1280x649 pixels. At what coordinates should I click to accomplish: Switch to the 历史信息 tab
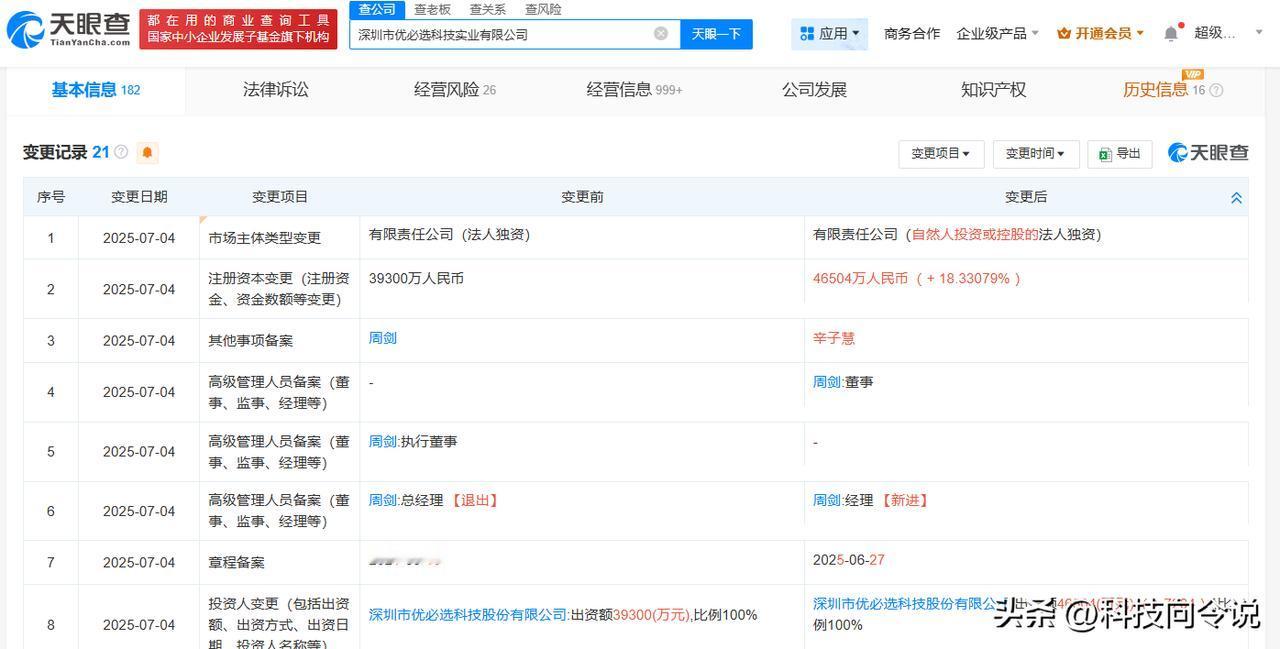(1155, 90)
